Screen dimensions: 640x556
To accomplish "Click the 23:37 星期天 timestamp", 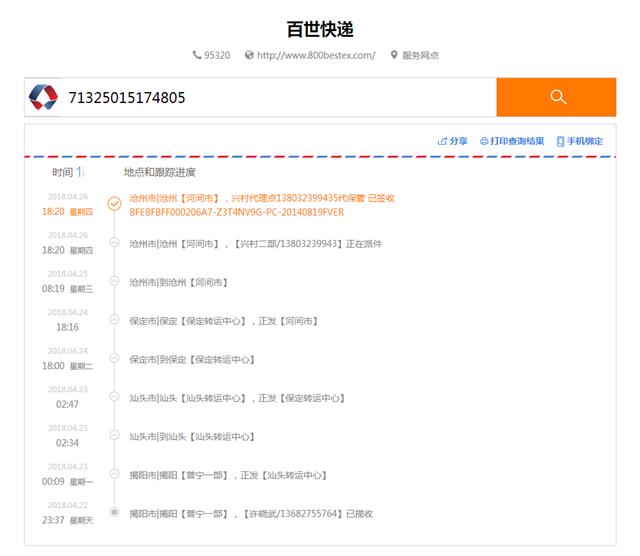I will coord(67,520).
